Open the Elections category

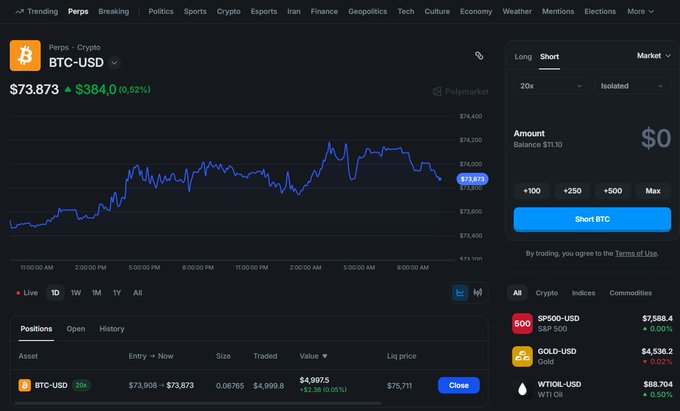(600, 12)
